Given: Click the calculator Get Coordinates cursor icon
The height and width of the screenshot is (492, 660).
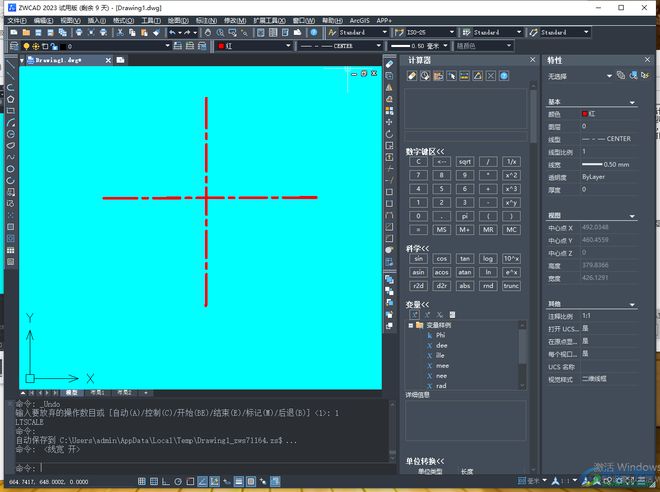Looking at the screenshot, I should tap(451, 76).
